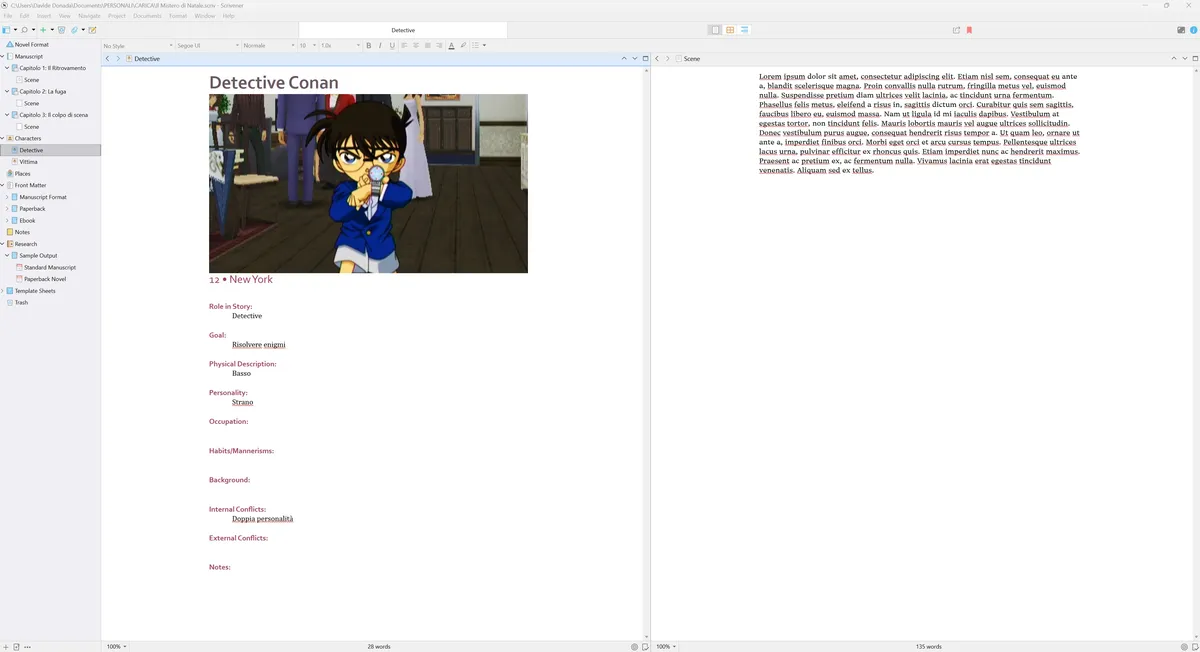Open the Project menu
Viewport: 1200px width, 652px height.
(117, 16)
